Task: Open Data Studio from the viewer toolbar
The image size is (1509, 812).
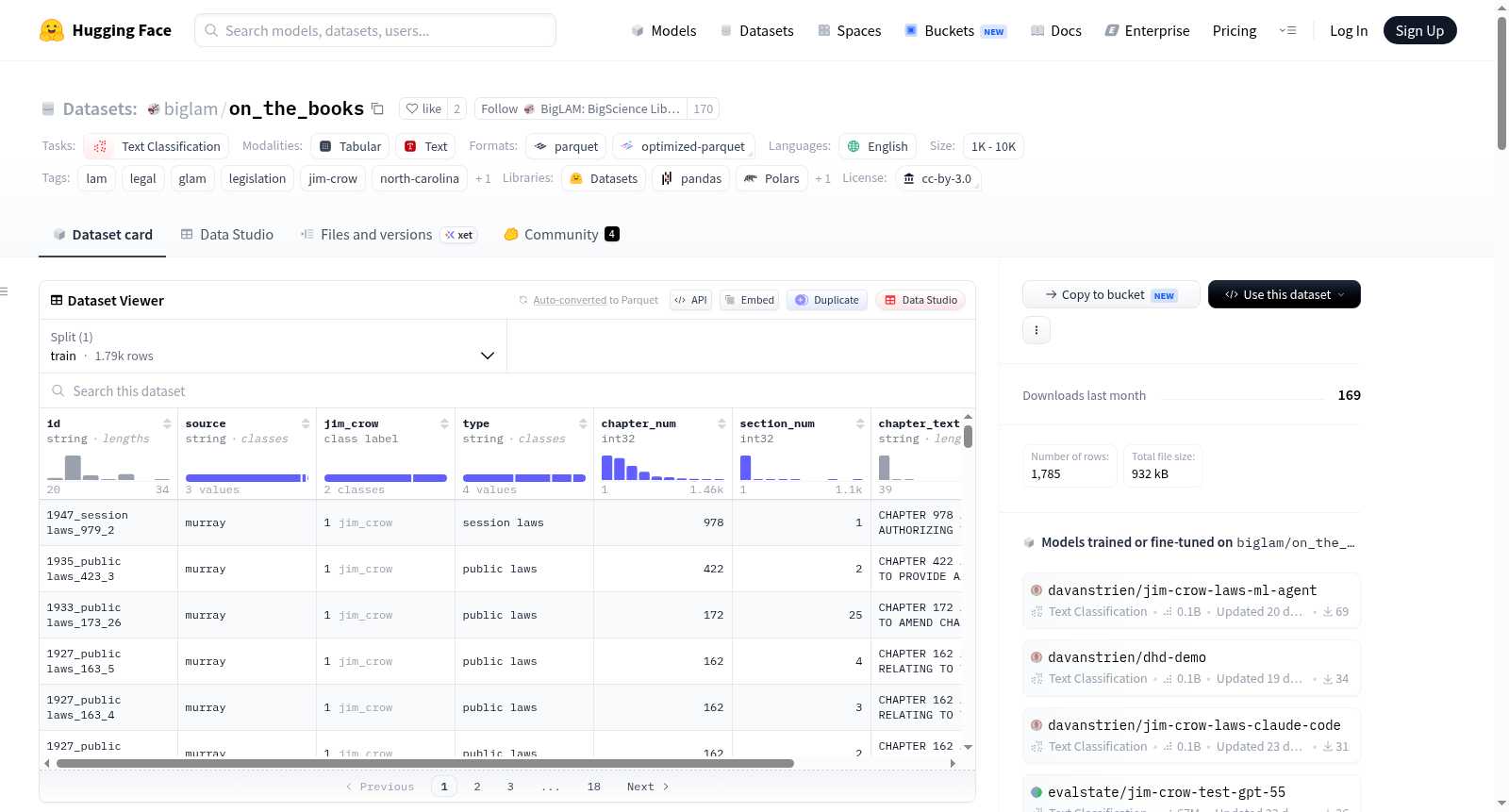Action: (x=920, y=300)
